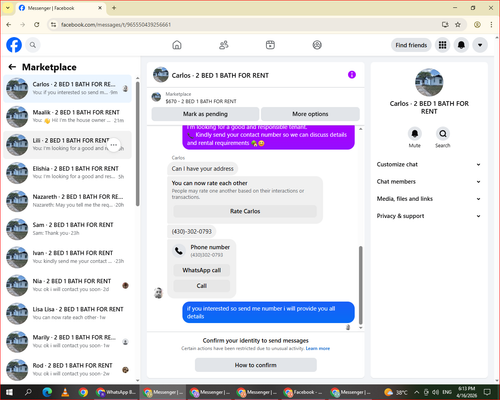Show hidden tray icons chevron
The image size is (500, 400).
[417, 392]
